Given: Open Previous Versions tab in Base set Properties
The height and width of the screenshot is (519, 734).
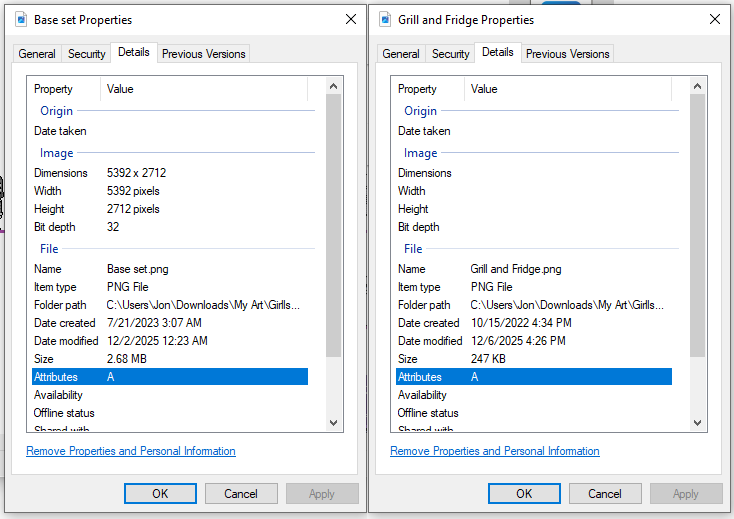Looking at the screenshot, I should 204,54.
